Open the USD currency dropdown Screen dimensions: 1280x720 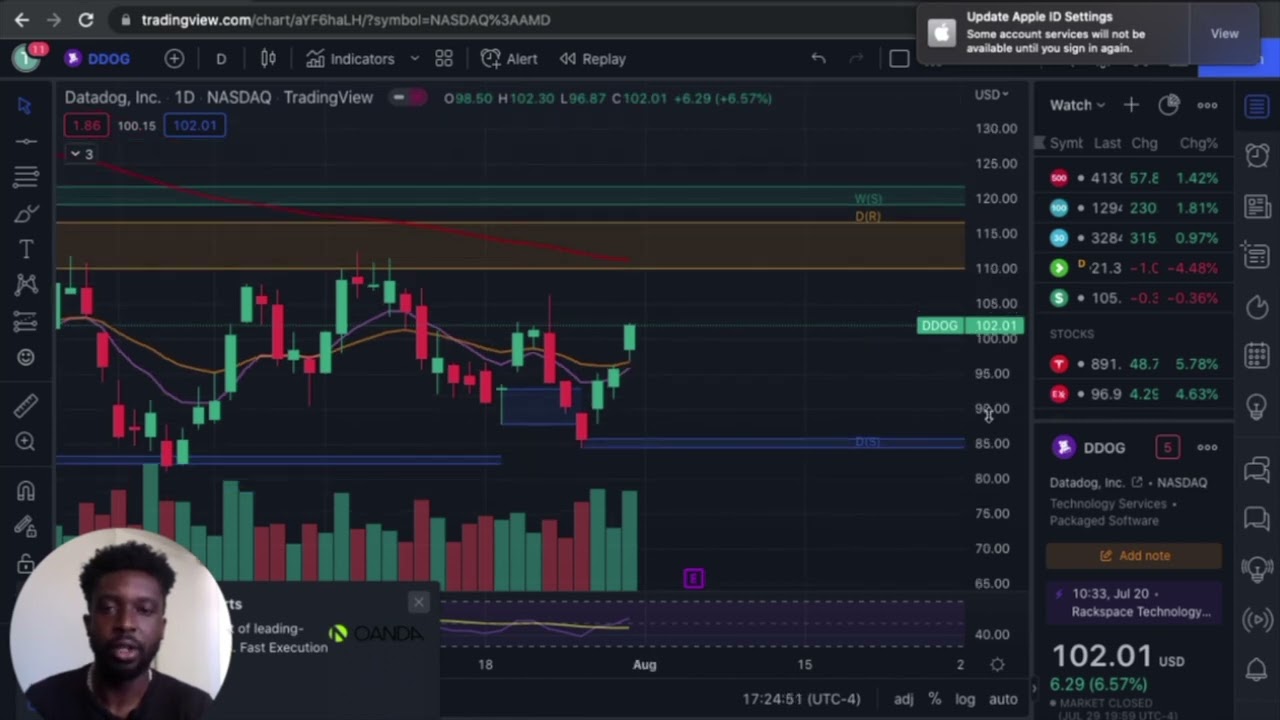click(x=992, y=94)
